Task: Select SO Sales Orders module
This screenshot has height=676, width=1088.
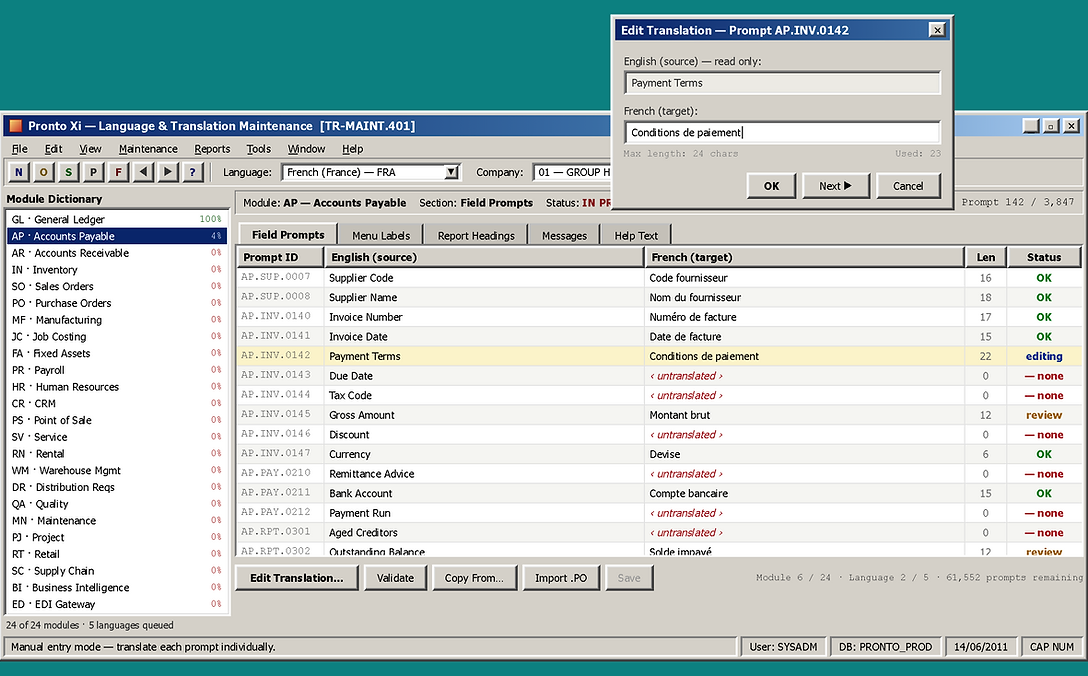Action: point(117,286)
